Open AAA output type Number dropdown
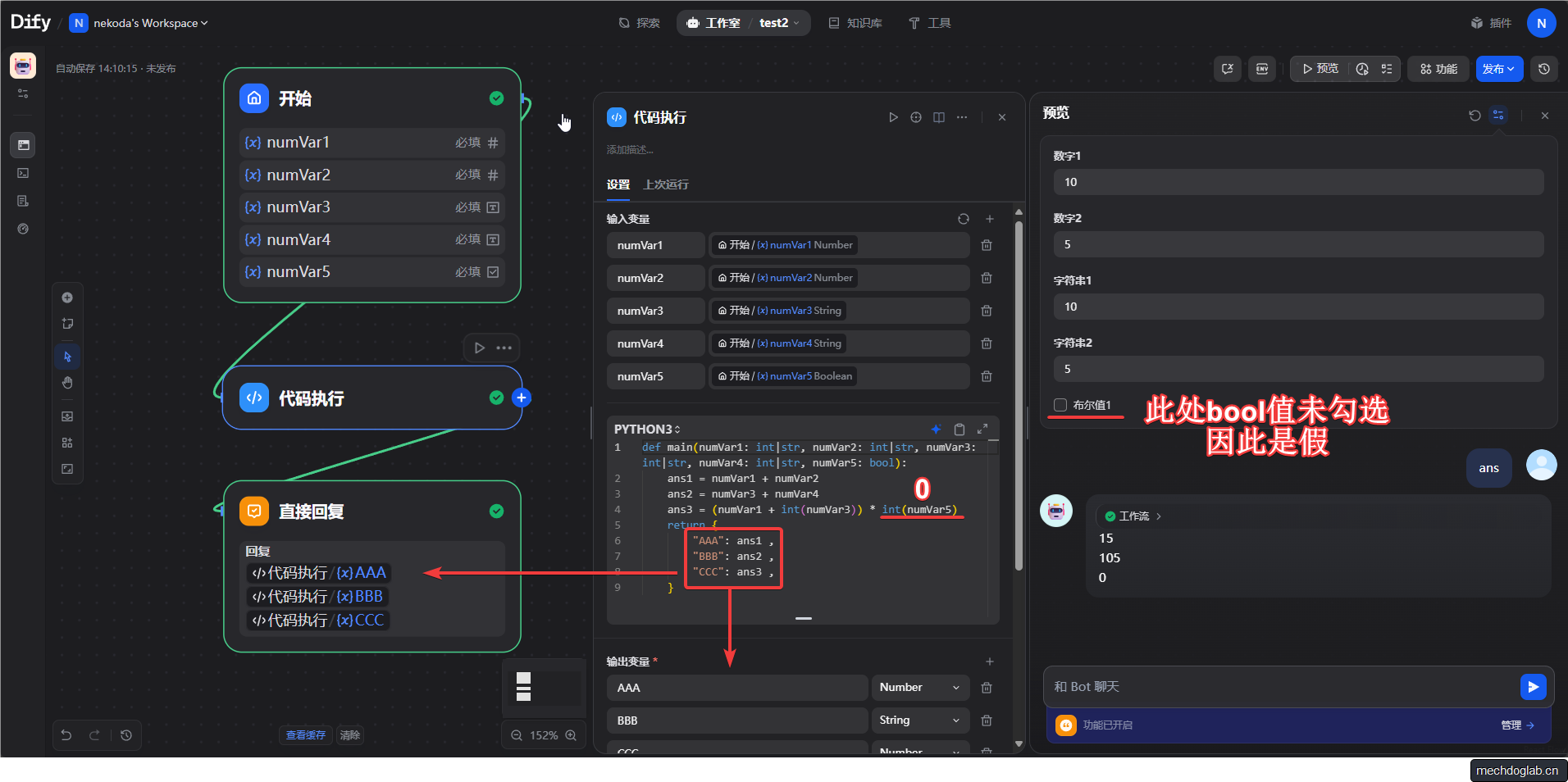The width and height of the screenshot is (1568, 782). (919, 688)
